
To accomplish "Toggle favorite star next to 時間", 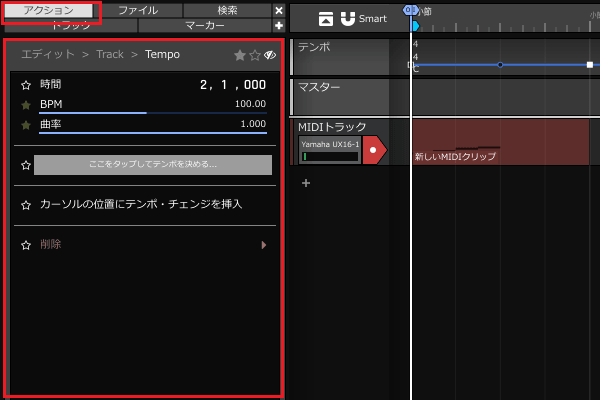I will 26,86.
